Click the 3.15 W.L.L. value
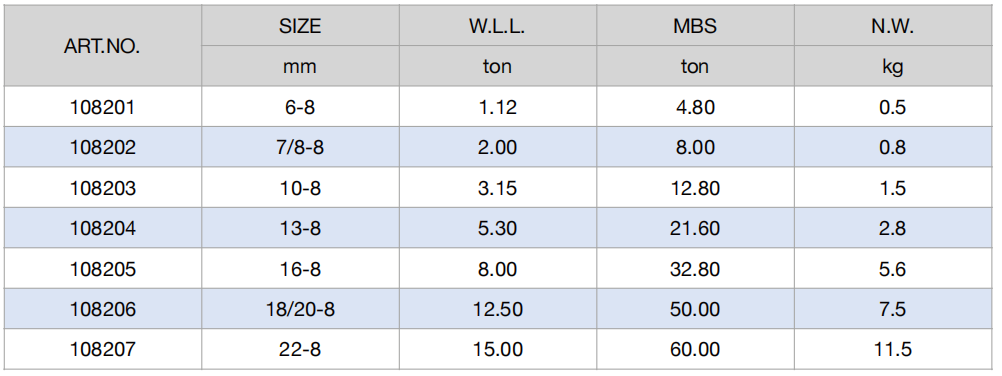The image size is (1002, 376). click(498, 188)
